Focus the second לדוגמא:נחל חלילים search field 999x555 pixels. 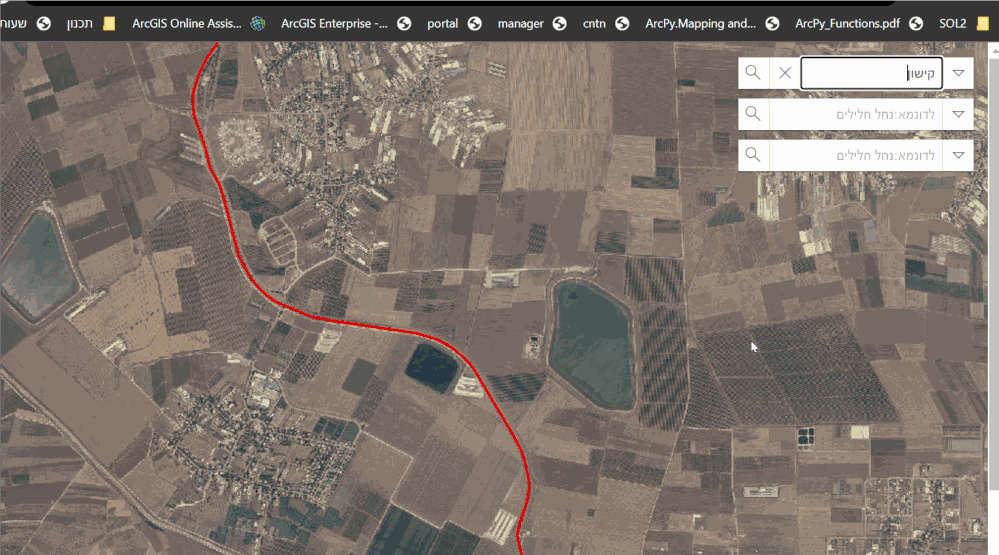click(856, 114)
